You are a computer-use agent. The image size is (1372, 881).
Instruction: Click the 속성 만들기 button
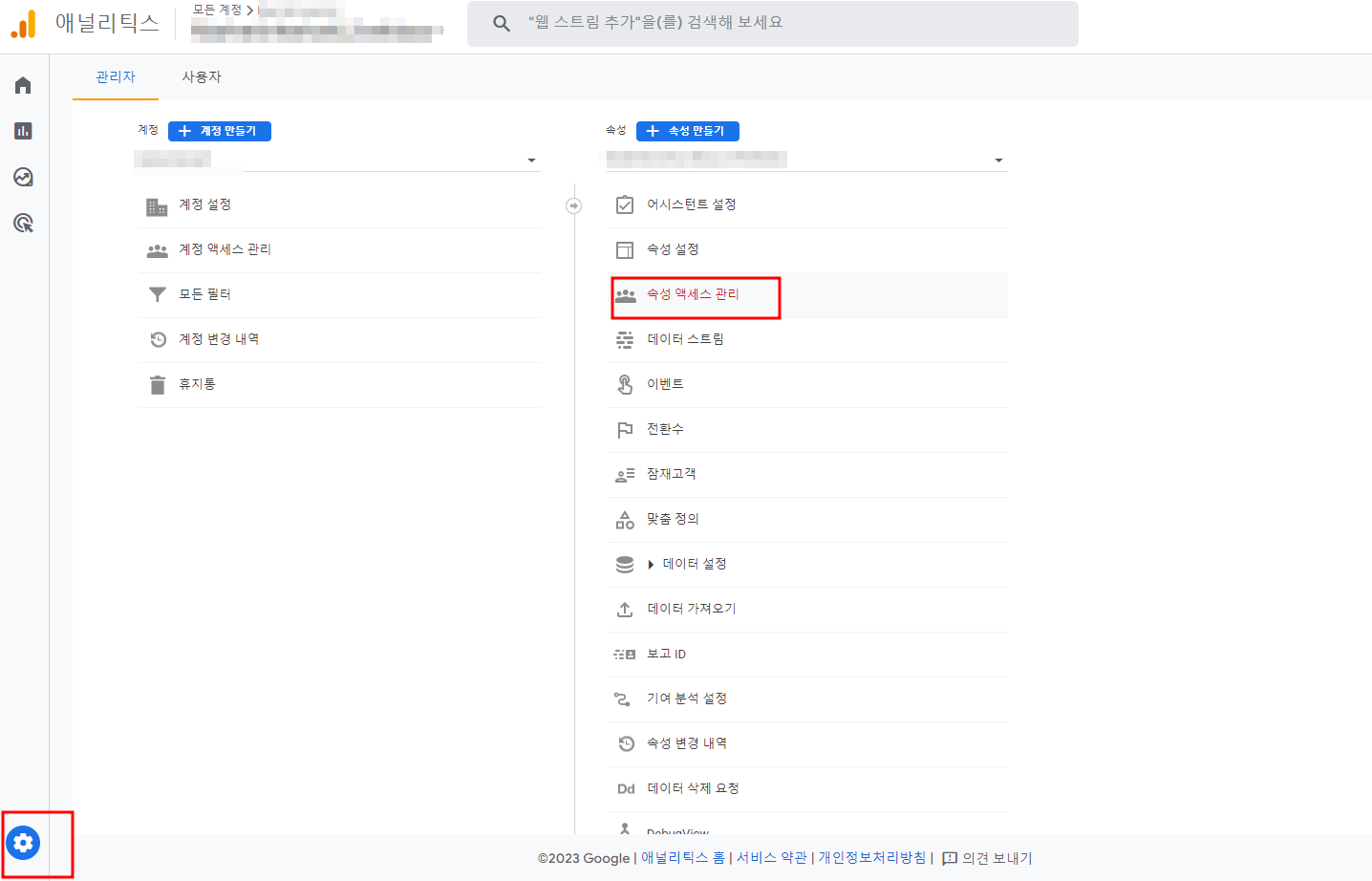(687, 131)
